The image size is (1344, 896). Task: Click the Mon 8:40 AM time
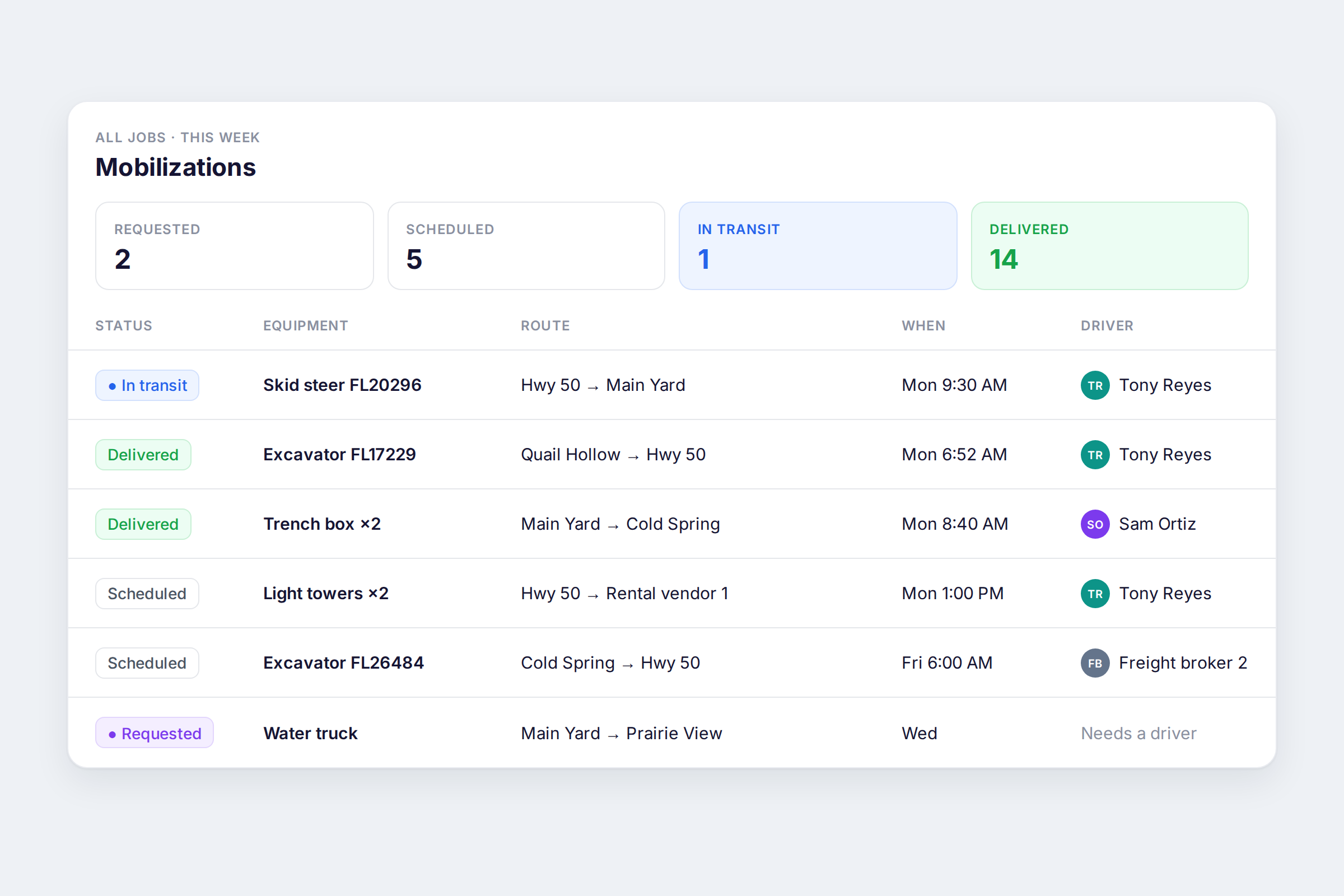(955, 524)
